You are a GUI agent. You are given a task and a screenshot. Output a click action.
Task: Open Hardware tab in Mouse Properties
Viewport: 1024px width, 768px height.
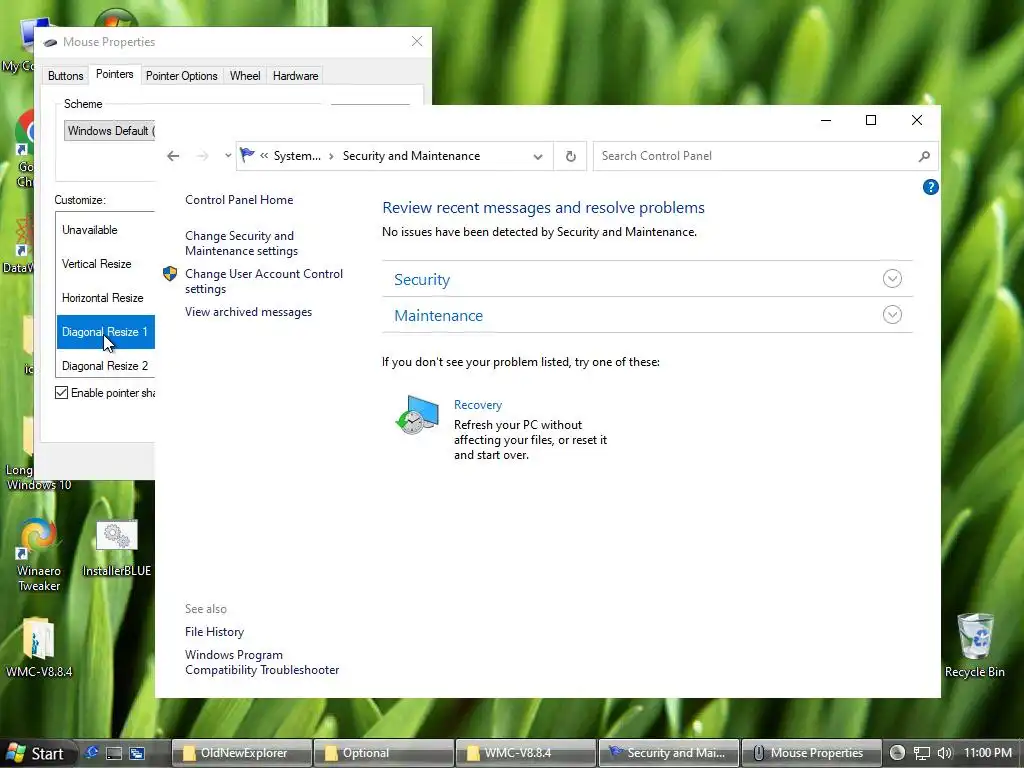pos(295,76)
